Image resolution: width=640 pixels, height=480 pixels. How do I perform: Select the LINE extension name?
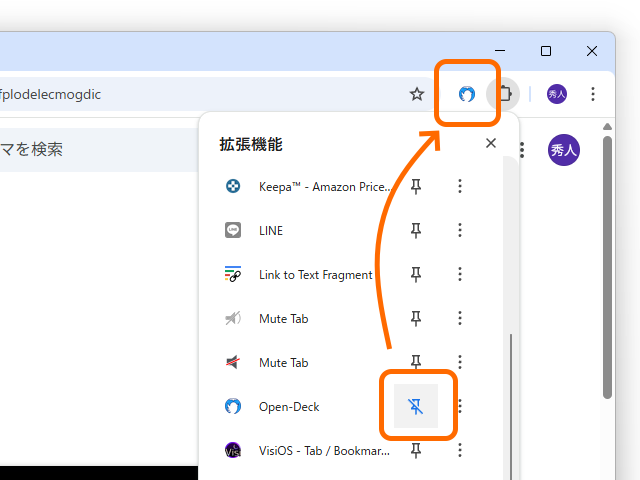click(271, 231)
